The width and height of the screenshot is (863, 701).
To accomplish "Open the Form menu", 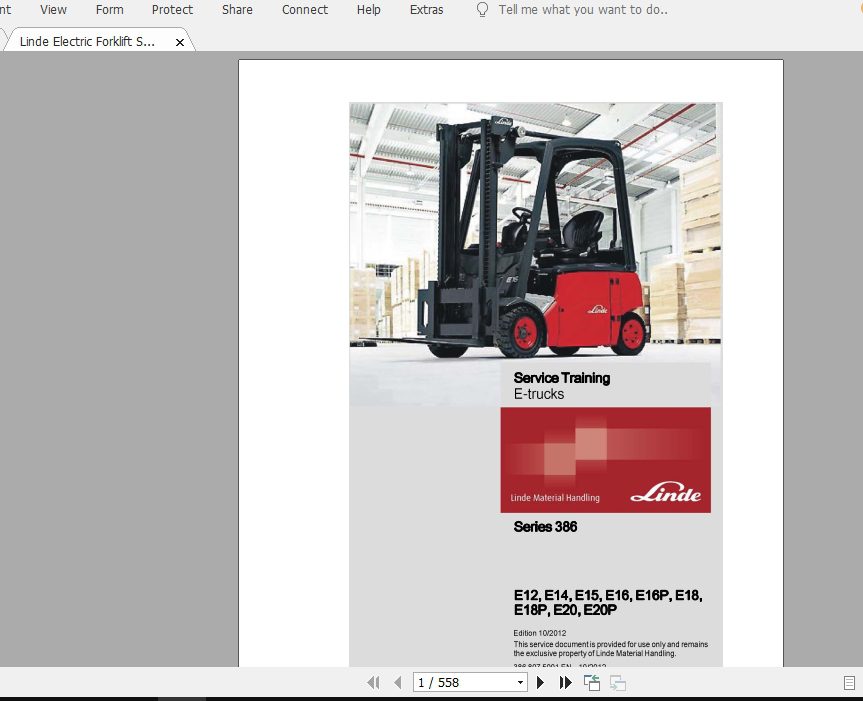I will pos(110,10).
